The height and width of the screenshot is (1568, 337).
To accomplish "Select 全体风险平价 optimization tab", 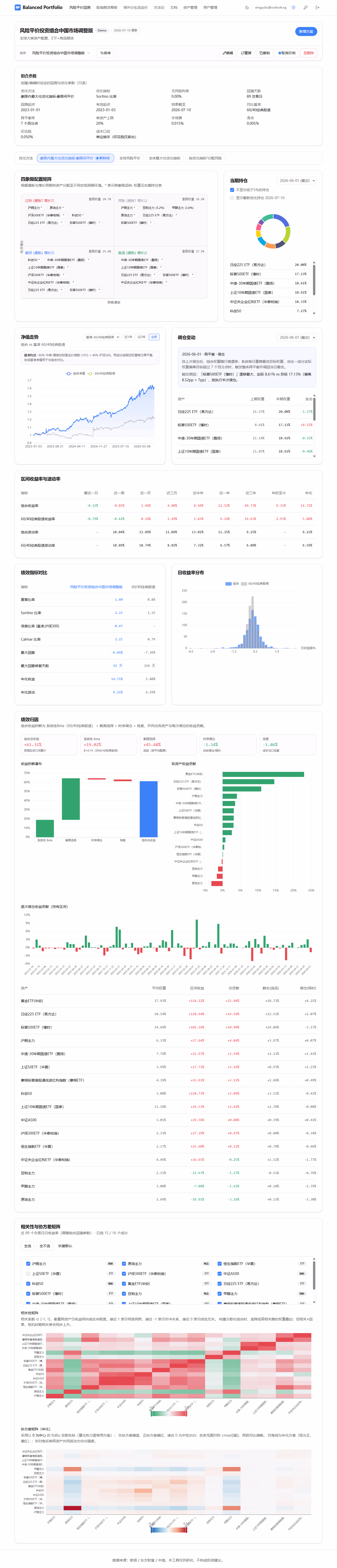I will 130,158.
